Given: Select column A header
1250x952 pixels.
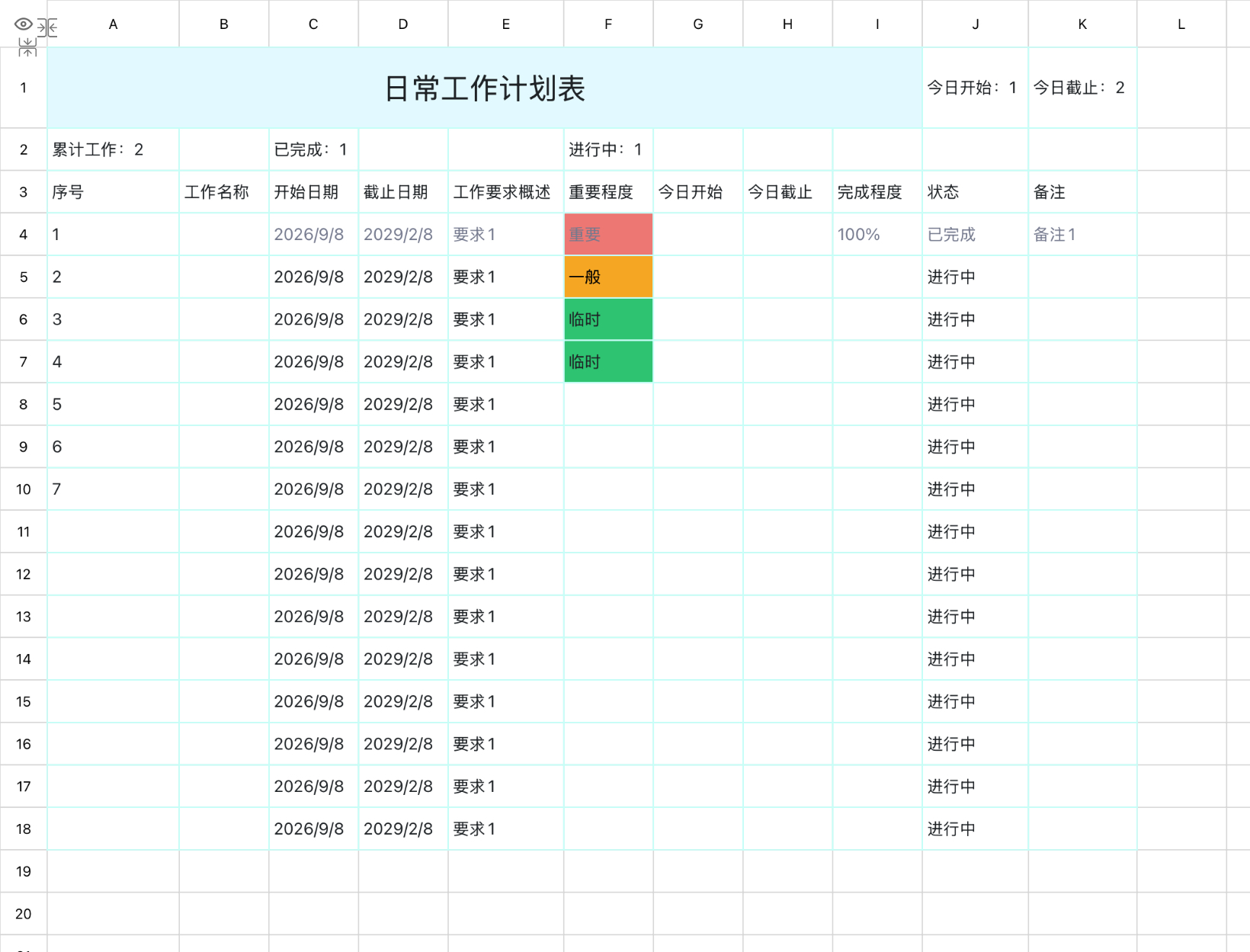Looking at the screenshot, I should 113,24.
